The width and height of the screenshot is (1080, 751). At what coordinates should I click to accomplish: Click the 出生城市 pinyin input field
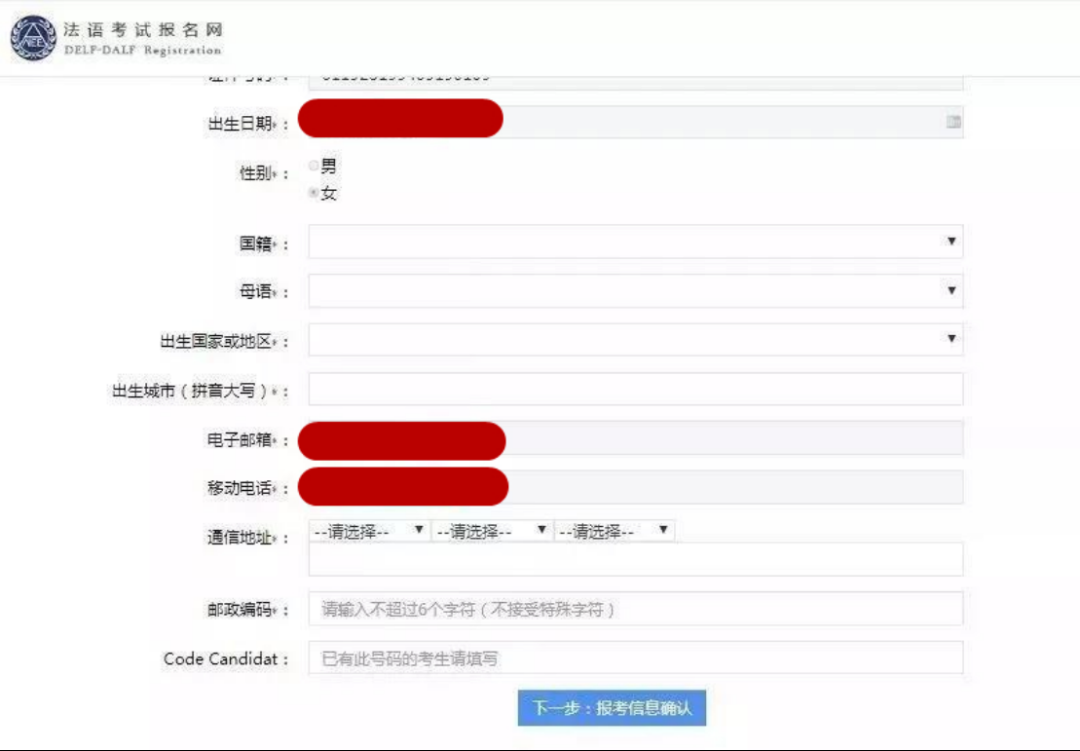635,389
